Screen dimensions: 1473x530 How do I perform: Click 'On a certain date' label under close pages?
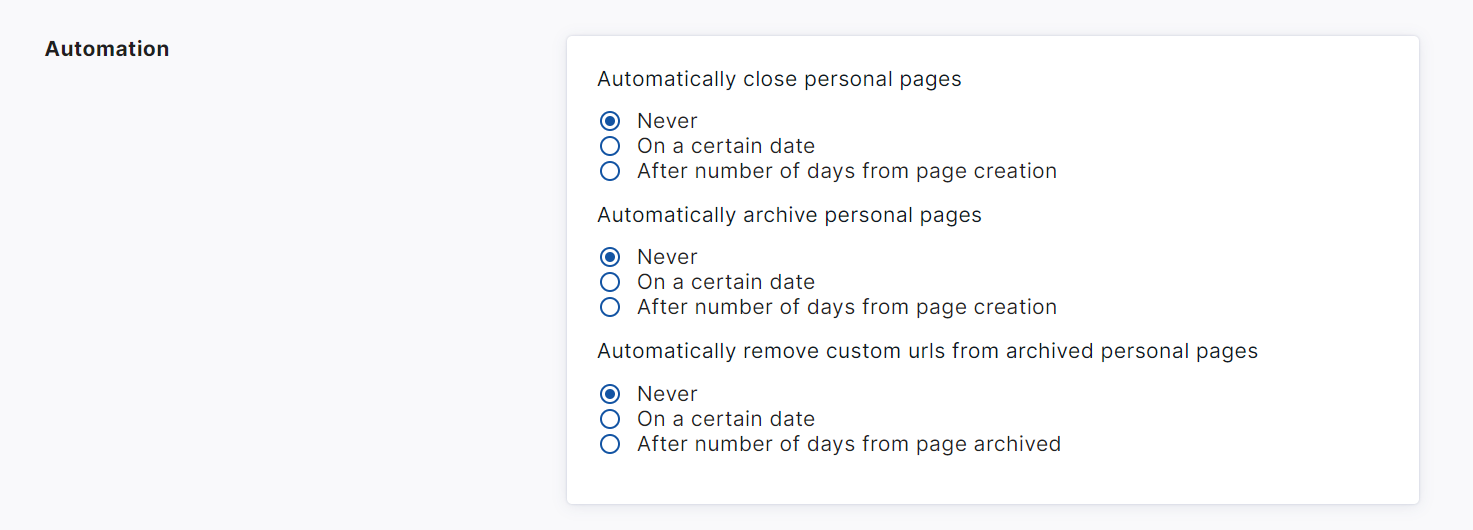click(726, 146)
